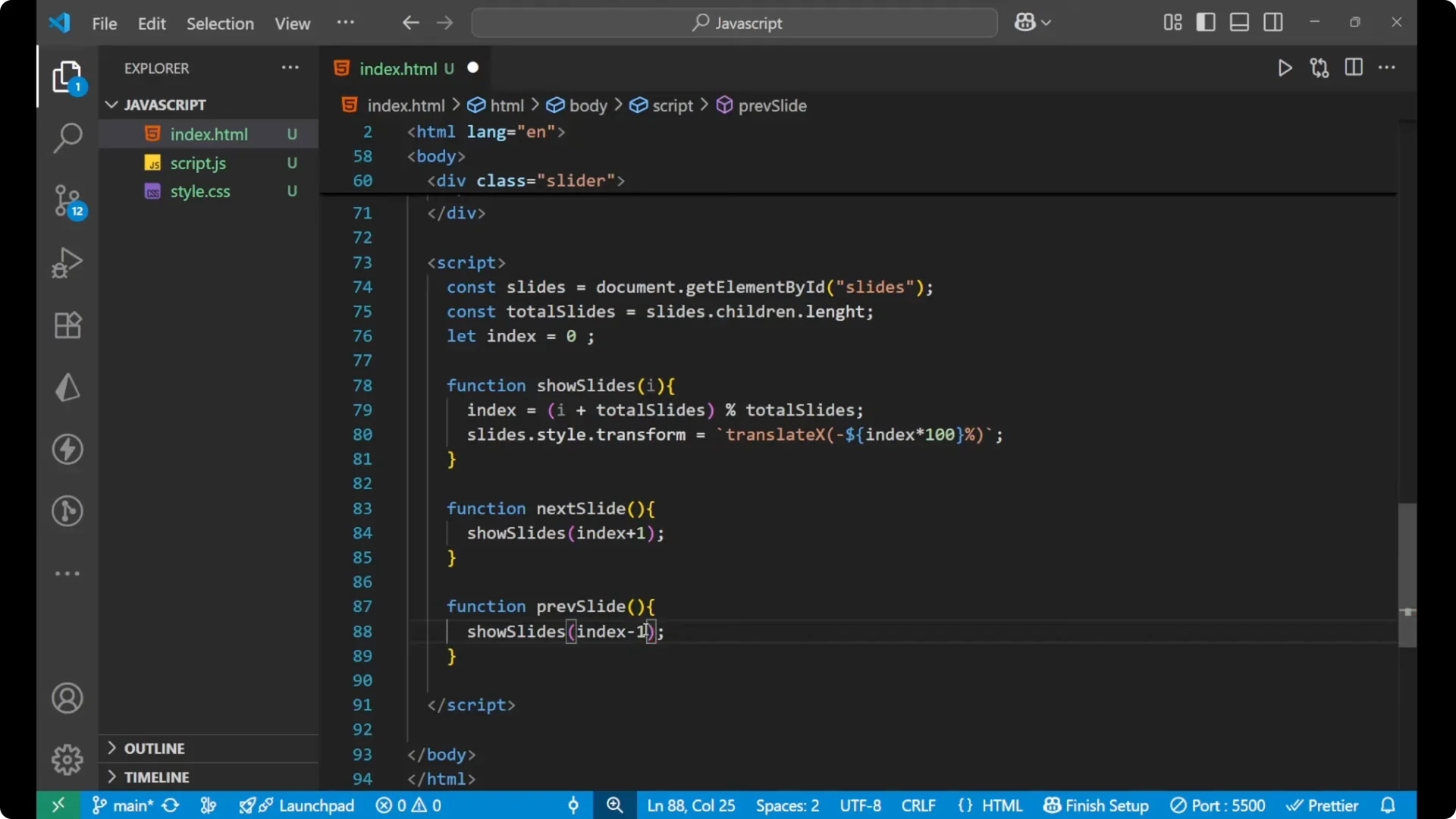This screenshot has height=819, width=1456.
Task: Open the Search view
Action: (x=67, y=138)
